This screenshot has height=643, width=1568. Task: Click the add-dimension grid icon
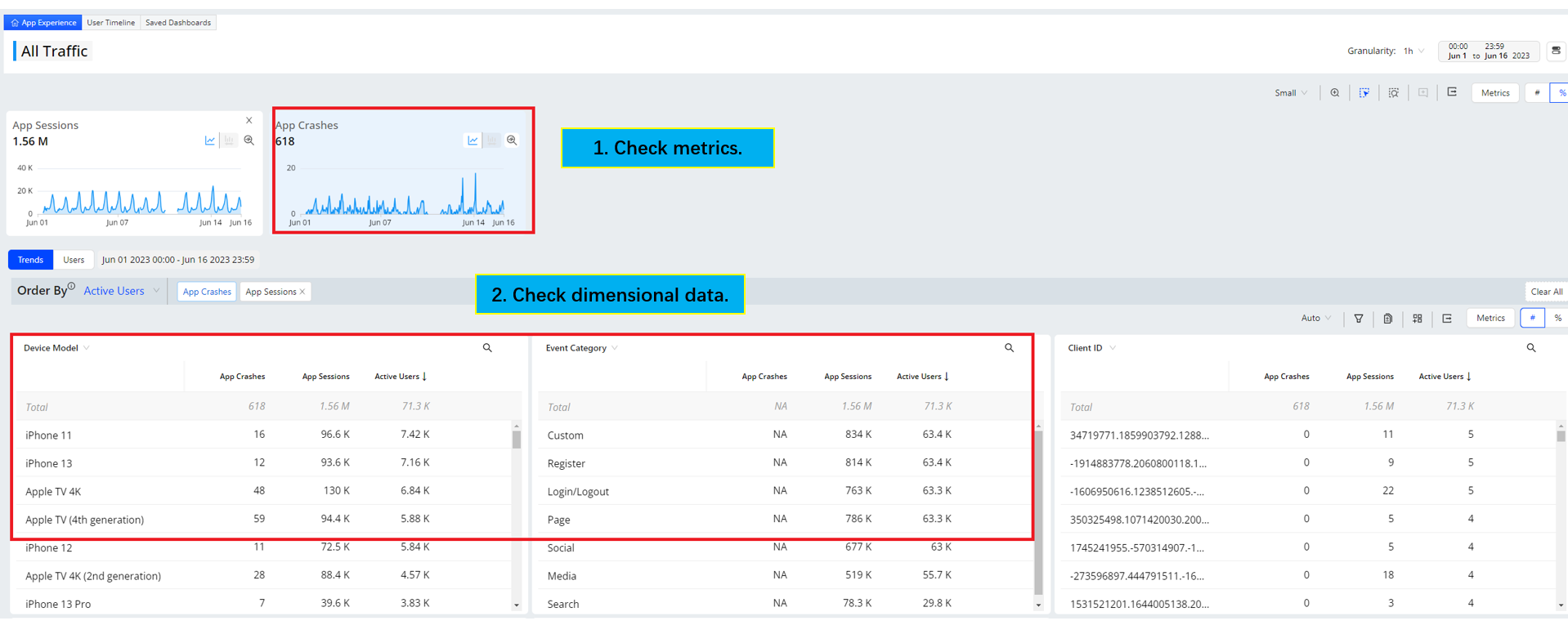(1417, 319)
